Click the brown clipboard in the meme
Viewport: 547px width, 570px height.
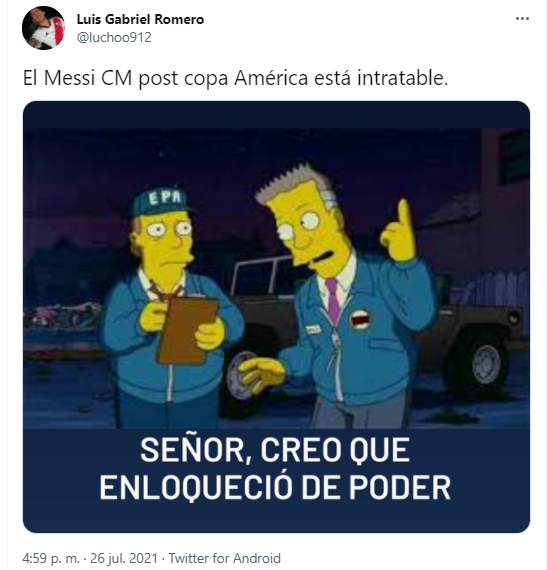click(x=187, y=330)
